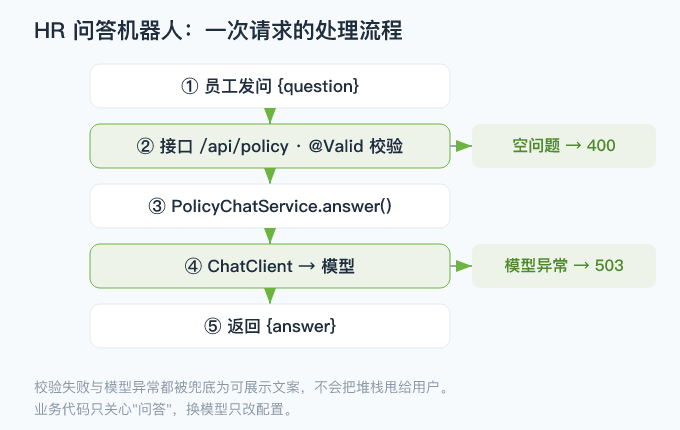Click the circled number ③ icon
This screenshot has width=680, height=430.
click(x=157, y=206)
